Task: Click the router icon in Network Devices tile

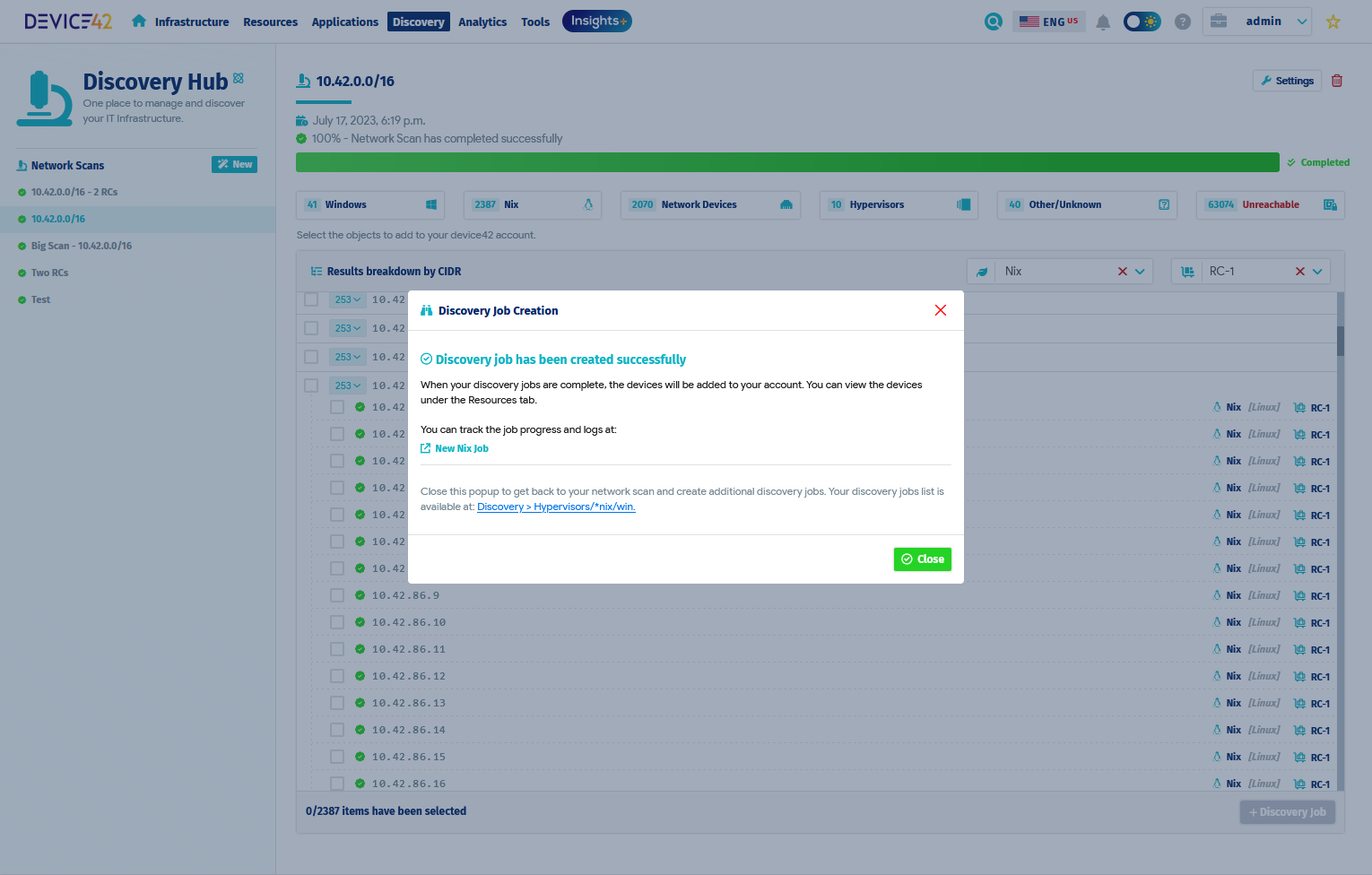Action: coord(786,204)
